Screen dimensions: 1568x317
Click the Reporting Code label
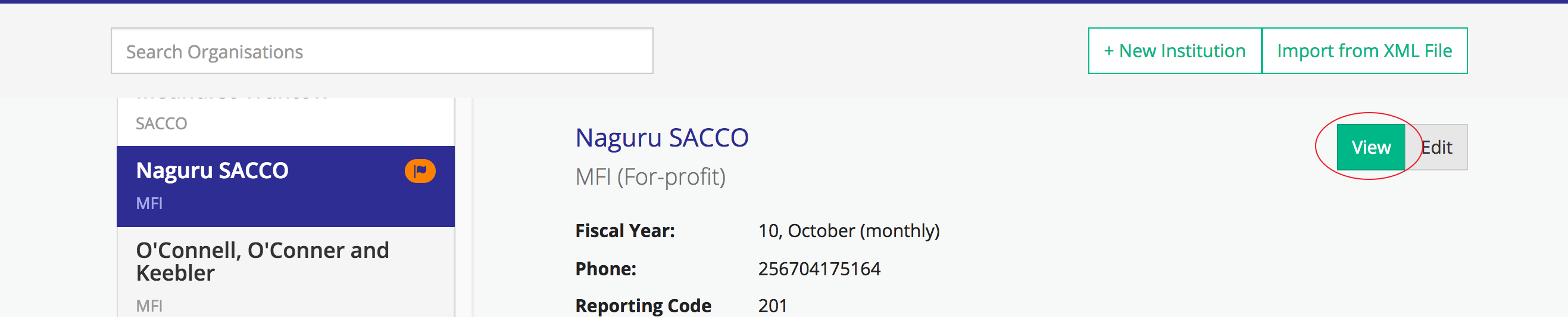click(643, 306)
